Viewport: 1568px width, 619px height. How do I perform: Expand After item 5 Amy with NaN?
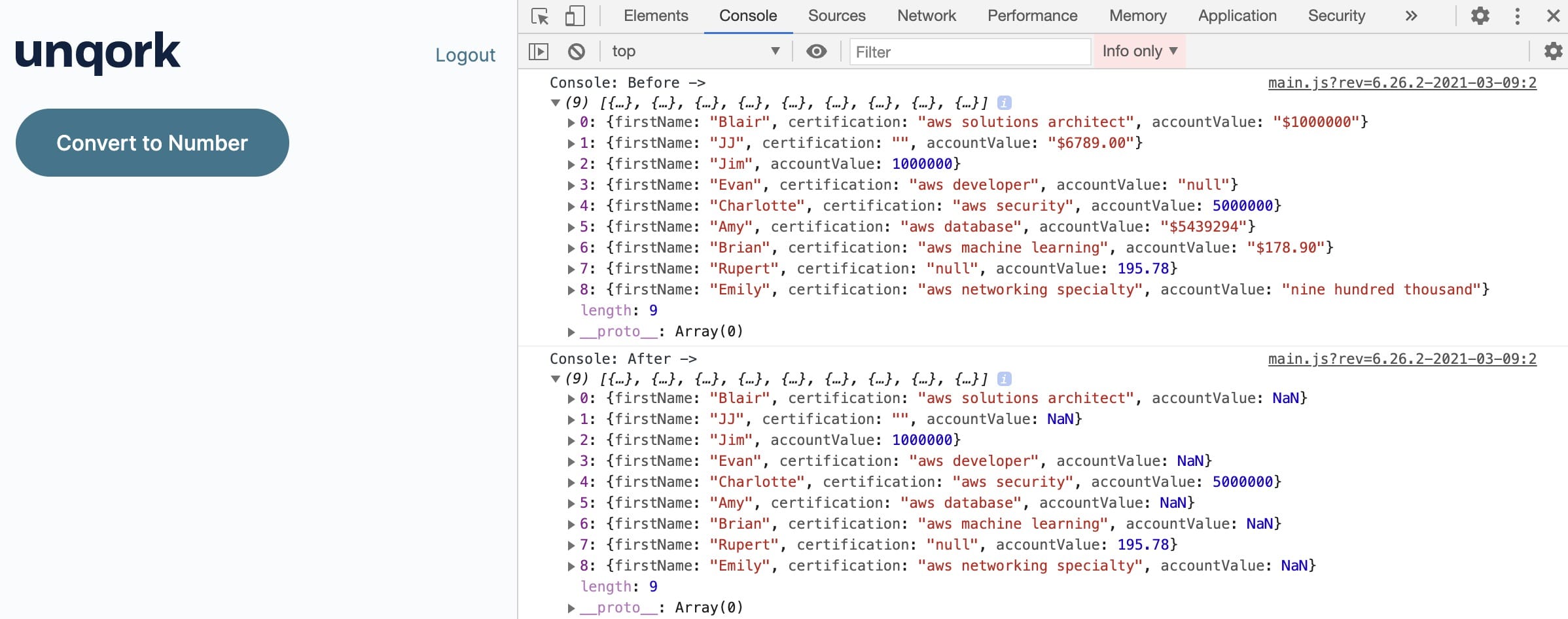pyautogui.click(x=571, y=503)
